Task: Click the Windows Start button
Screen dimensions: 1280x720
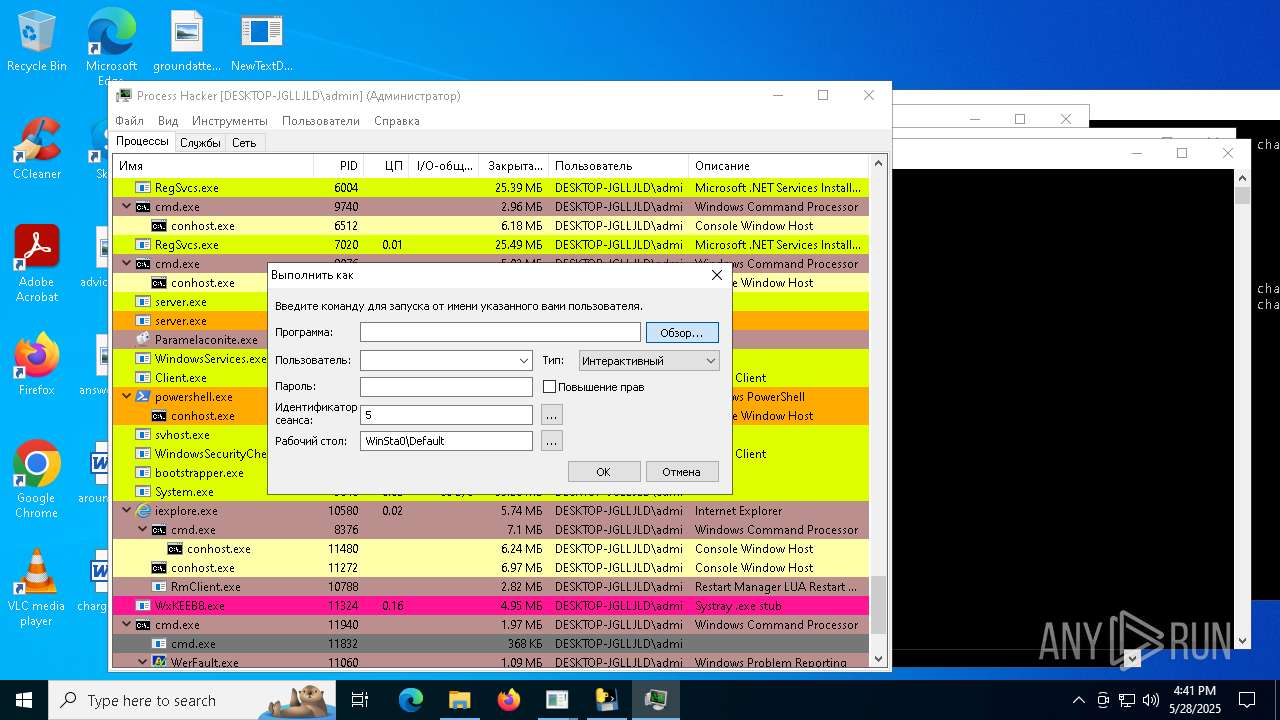Action: point(24,700)
